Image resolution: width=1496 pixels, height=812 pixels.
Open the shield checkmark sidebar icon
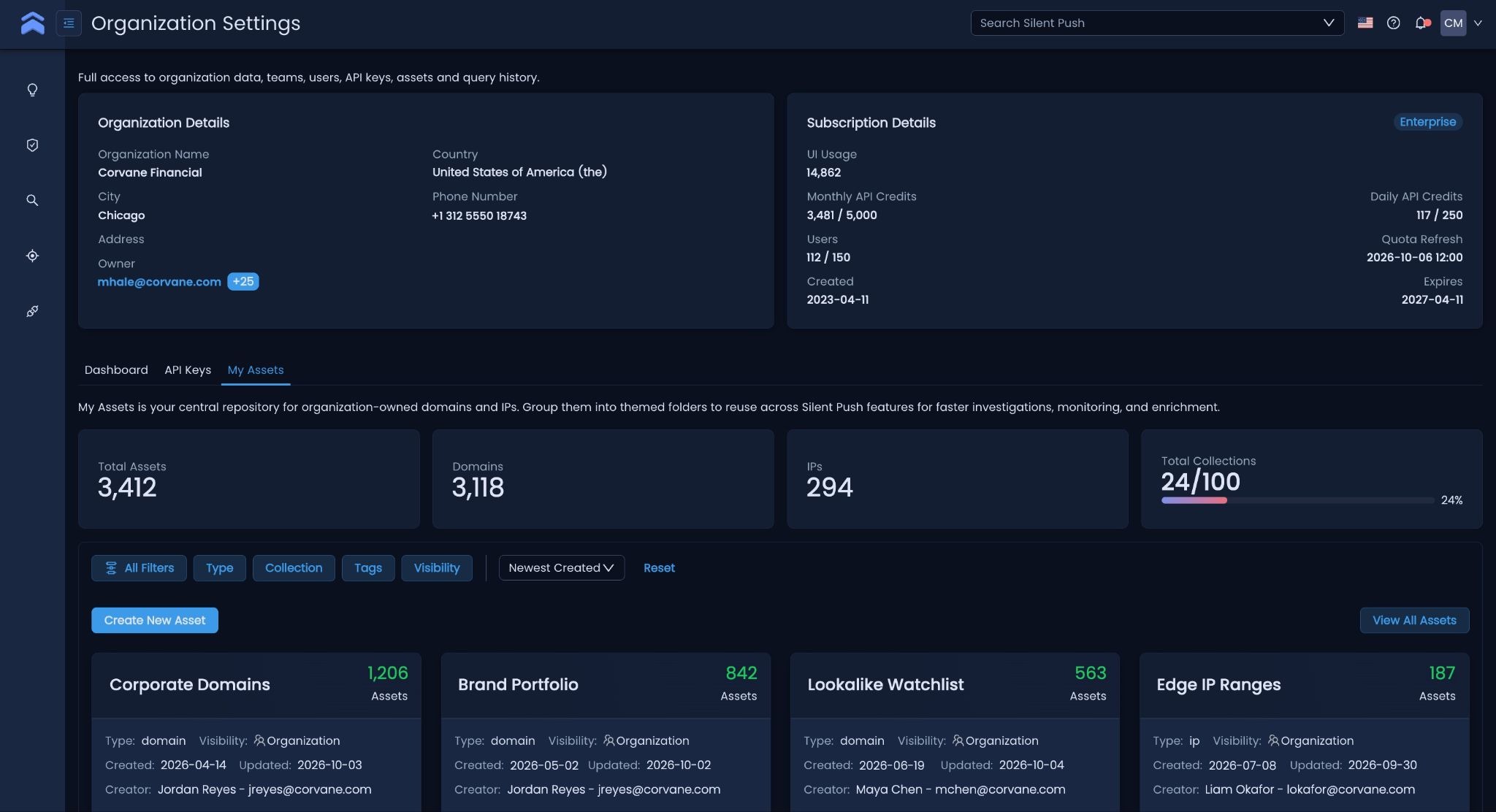coord(32,145)
